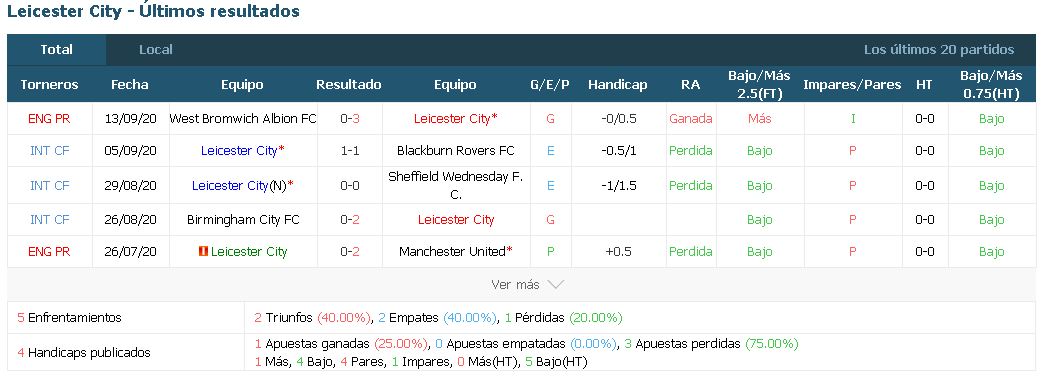Click the blue Leicester City link on 29/08/20

coord(230,186)
